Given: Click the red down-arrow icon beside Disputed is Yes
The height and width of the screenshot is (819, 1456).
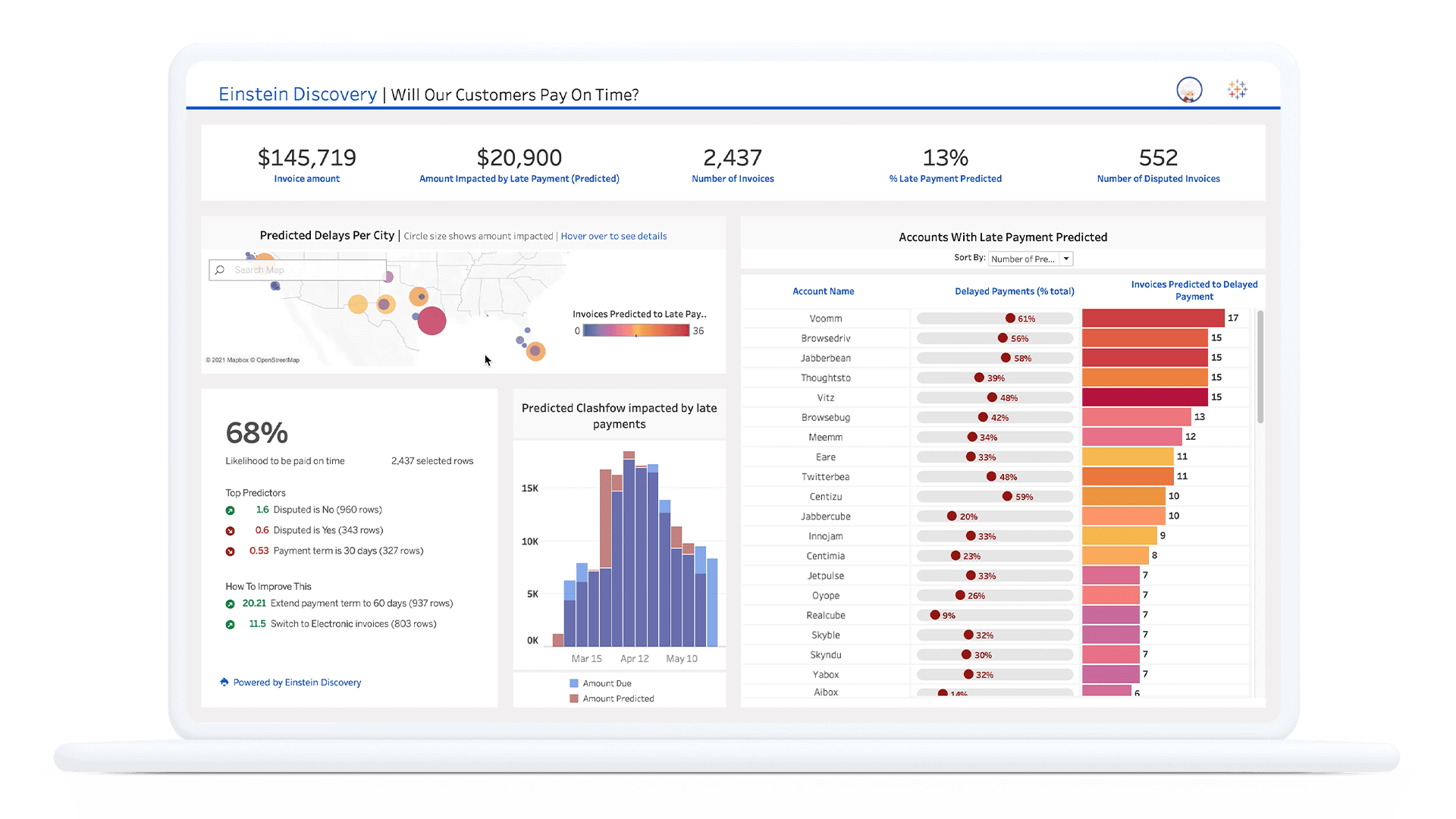Looking at the screenshot, I should pyautogui.click(x=230, y=531).
